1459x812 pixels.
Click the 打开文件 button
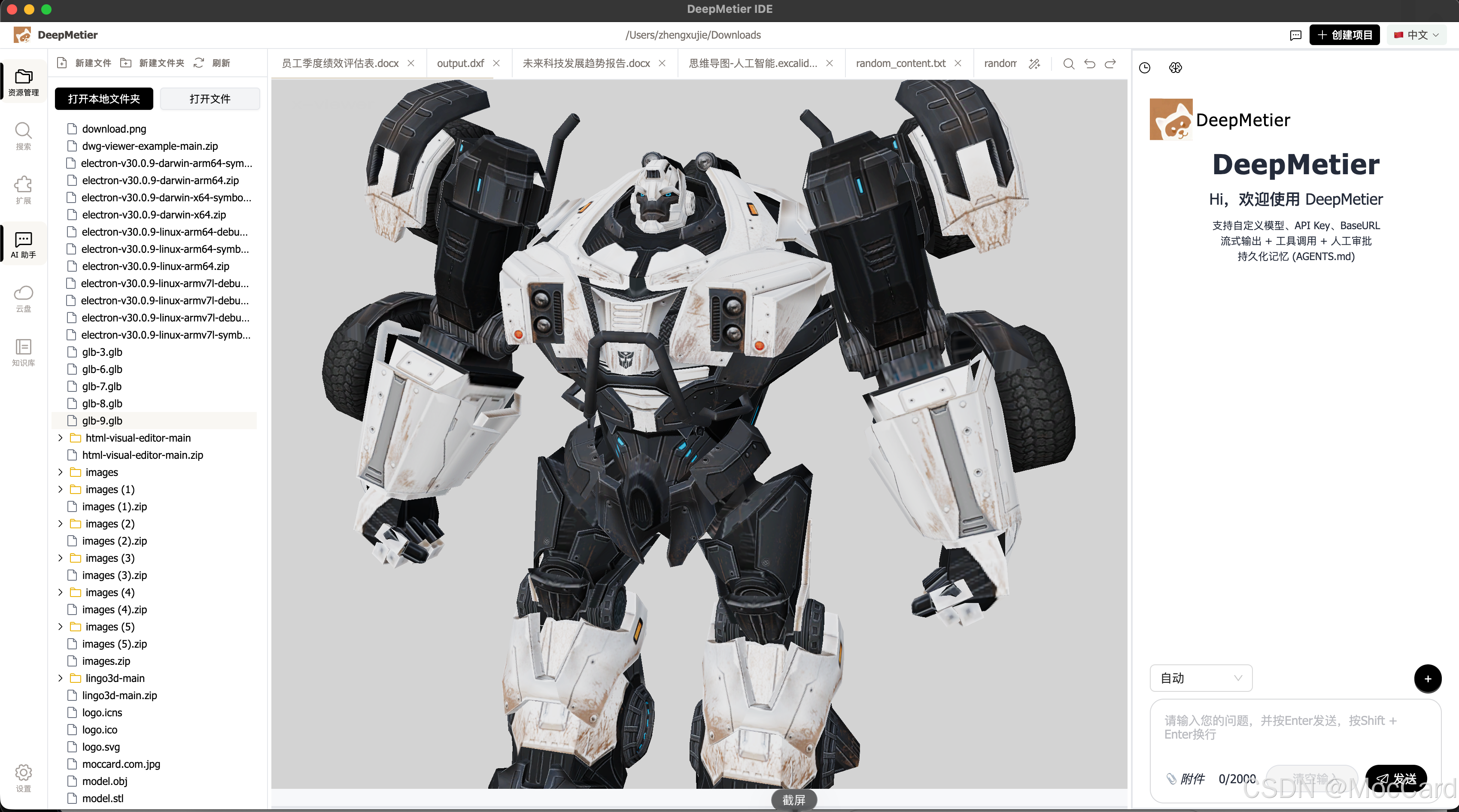[x=210, y=99]
